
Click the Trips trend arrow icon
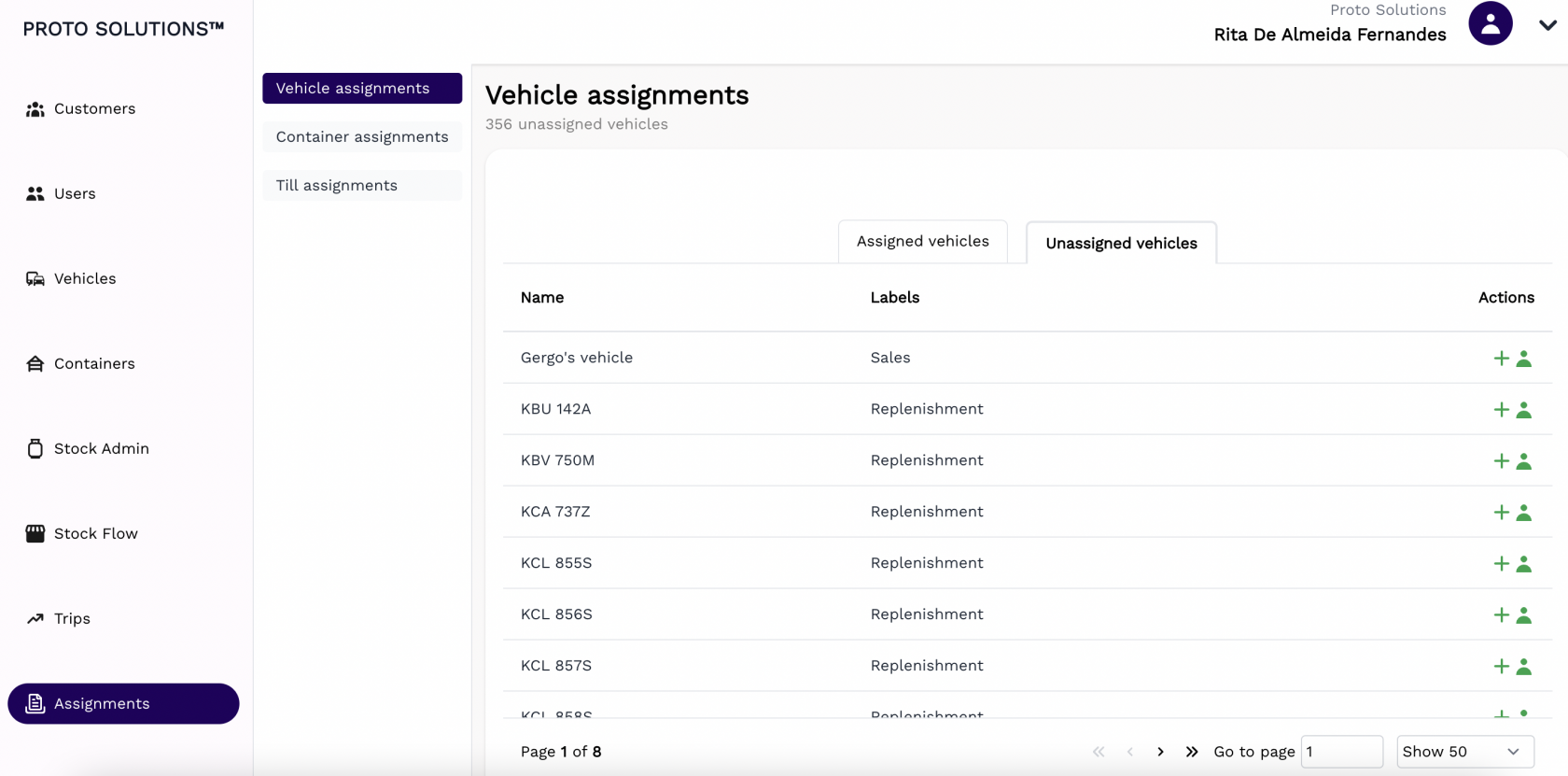coord(35,619)
